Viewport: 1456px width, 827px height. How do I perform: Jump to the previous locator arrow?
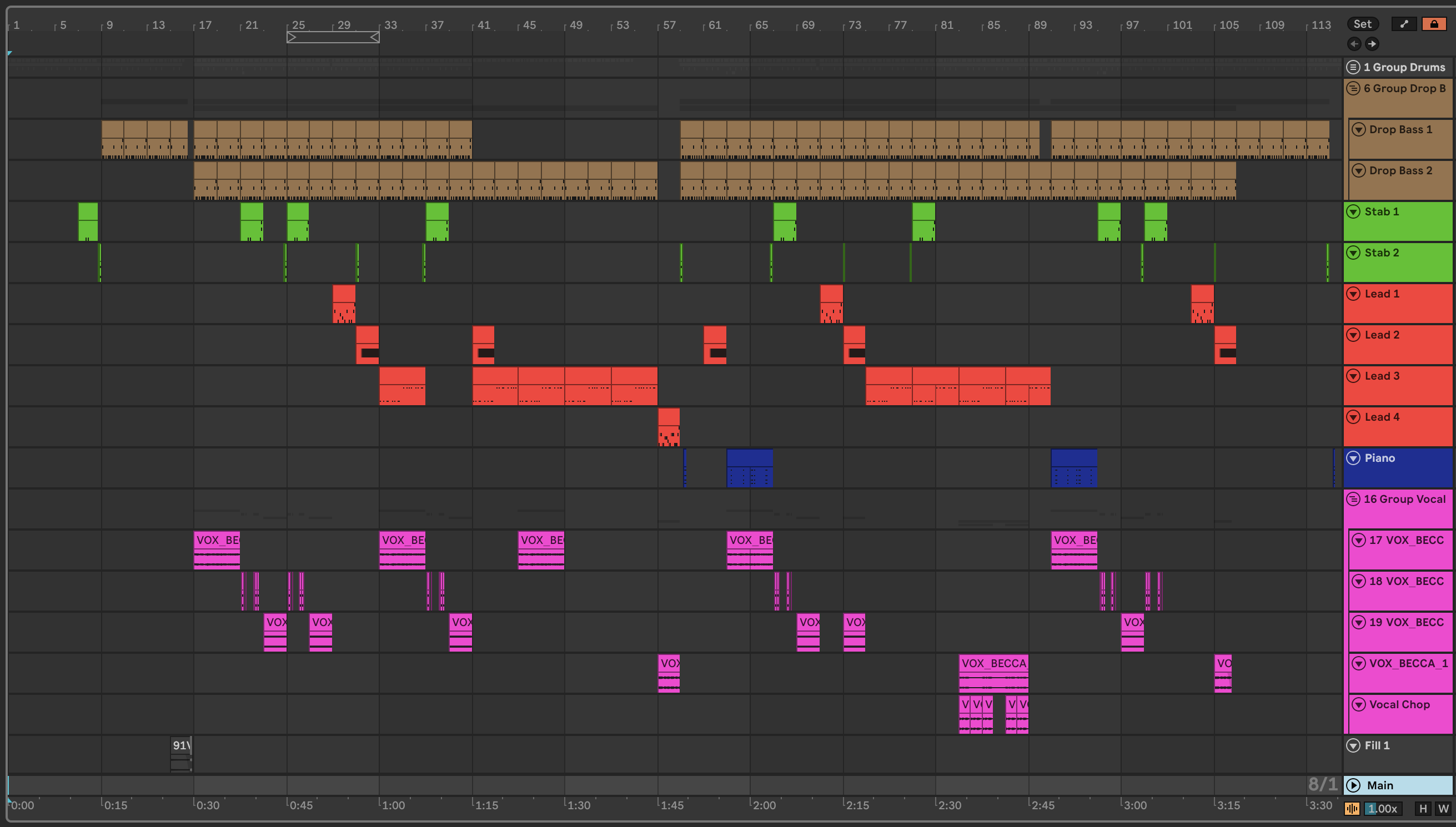pos(1354,44)
